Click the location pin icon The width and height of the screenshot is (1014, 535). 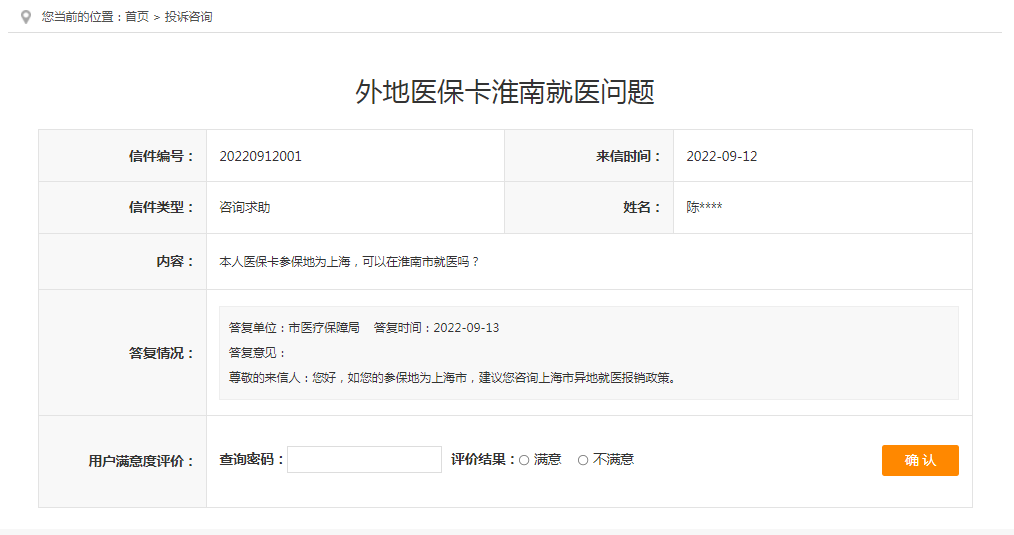[26, 17]
